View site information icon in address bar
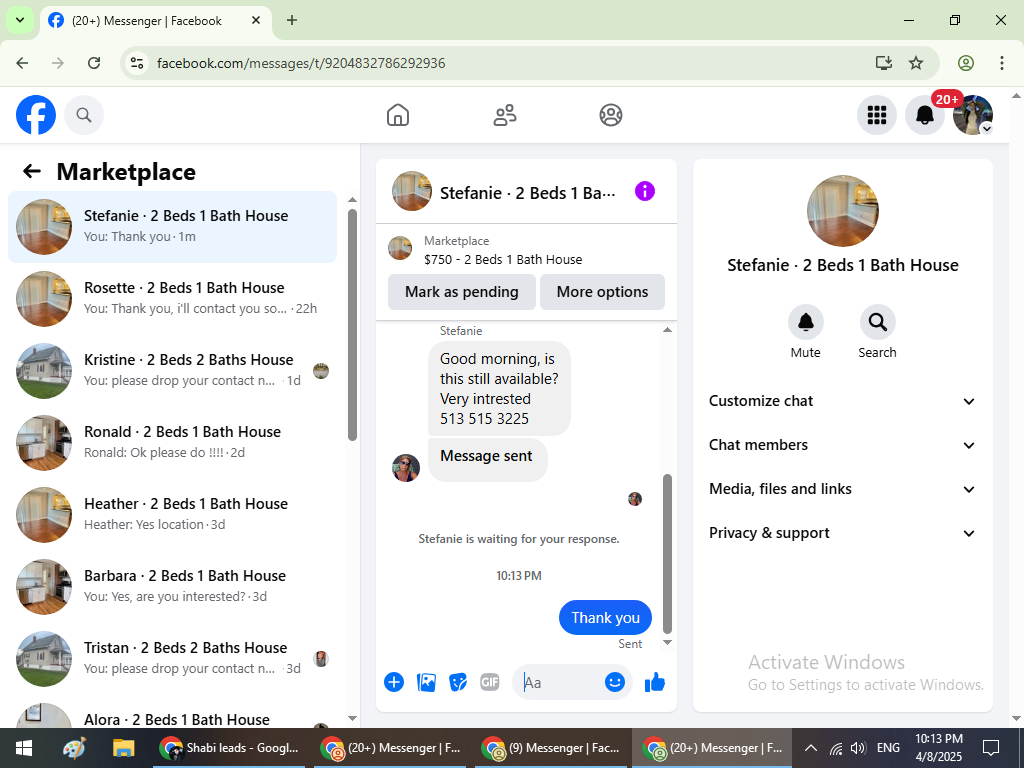1024x768 pixels. click(x=136, y=63)
